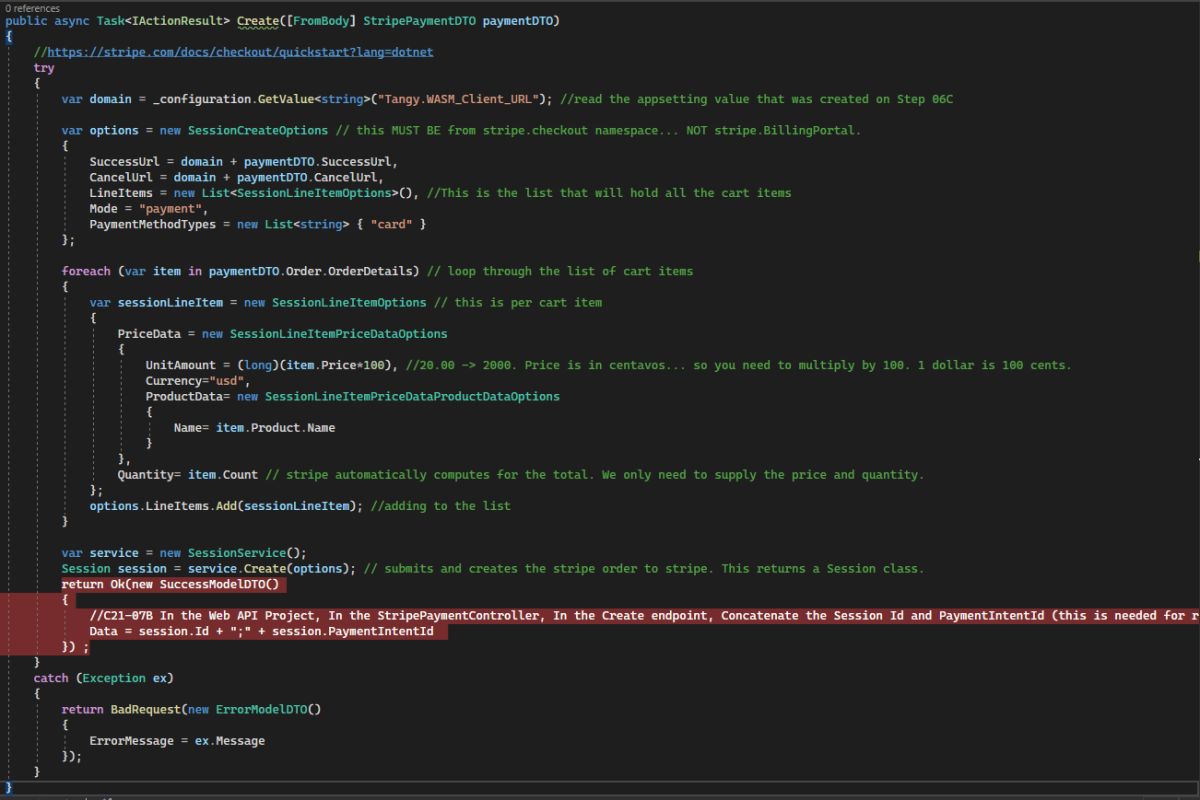Click the "payment" Mode string
The height and width of the screenshot is (800, 1200).
point(170,208)
